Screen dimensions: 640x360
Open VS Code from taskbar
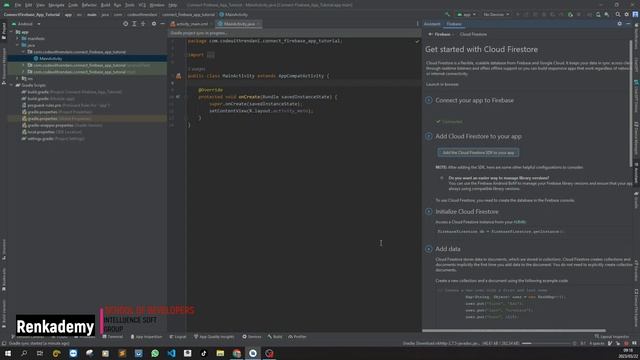171,353
